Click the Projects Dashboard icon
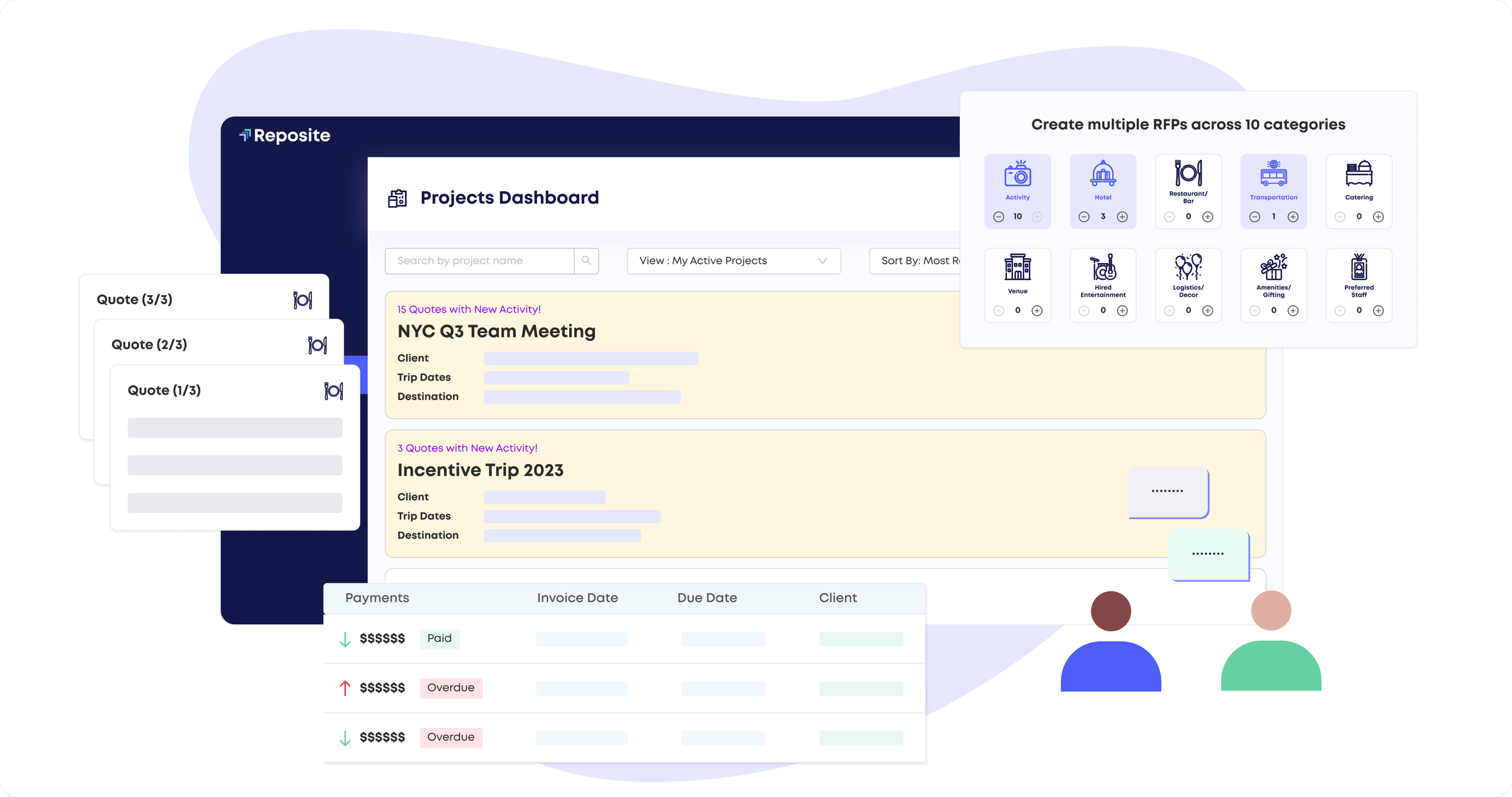The image size is (1512, 797). (x=397, y=198)
